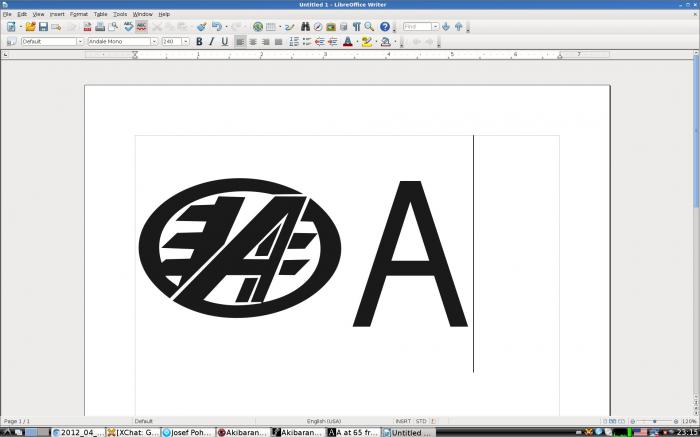Open a file with the folder icon

(x=30, y=27)
